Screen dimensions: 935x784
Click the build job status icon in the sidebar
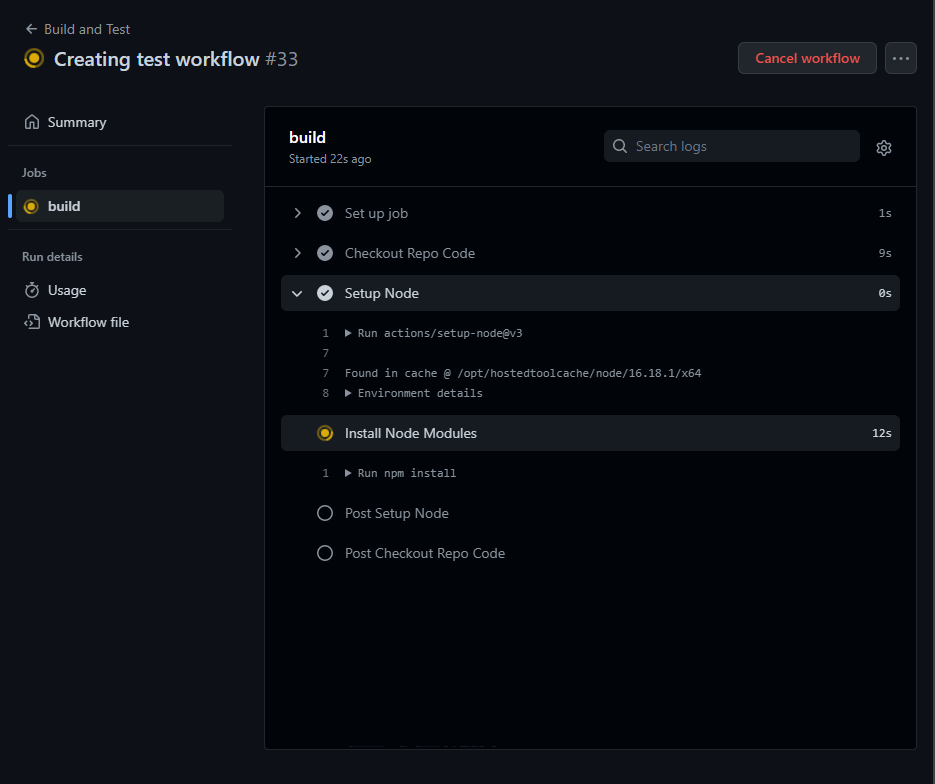coord(31,206)
